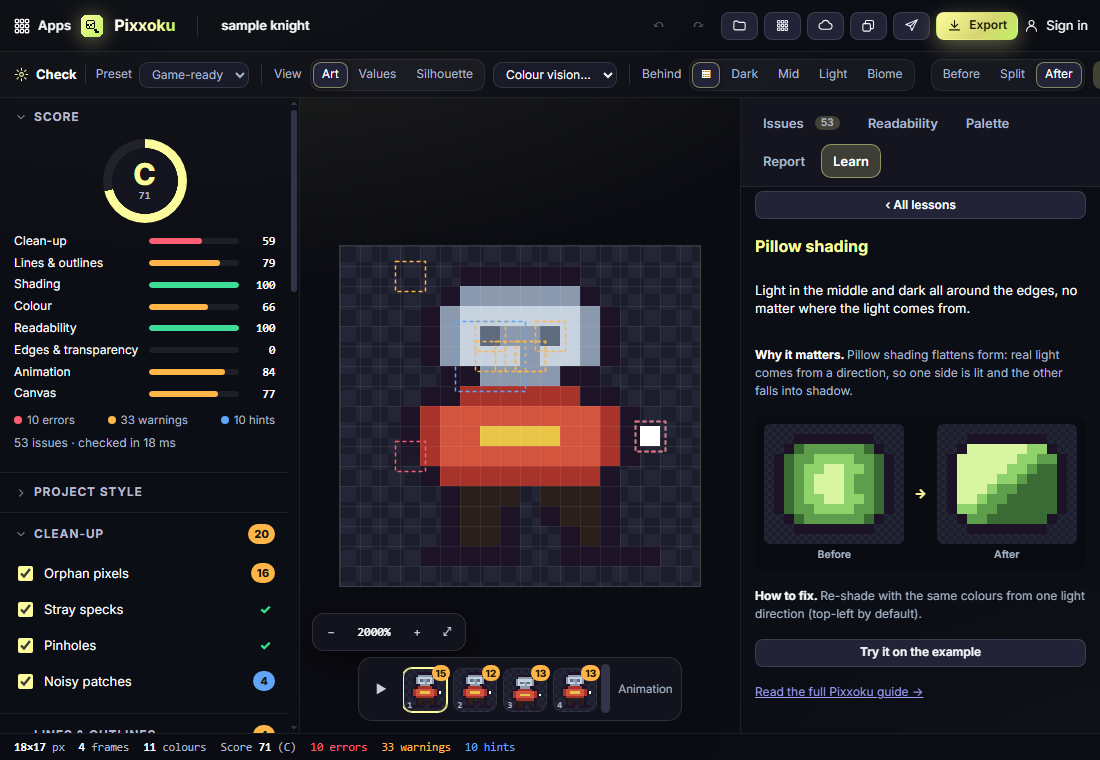Click the Export button
1100x760 pixels.
click(977, 26)
